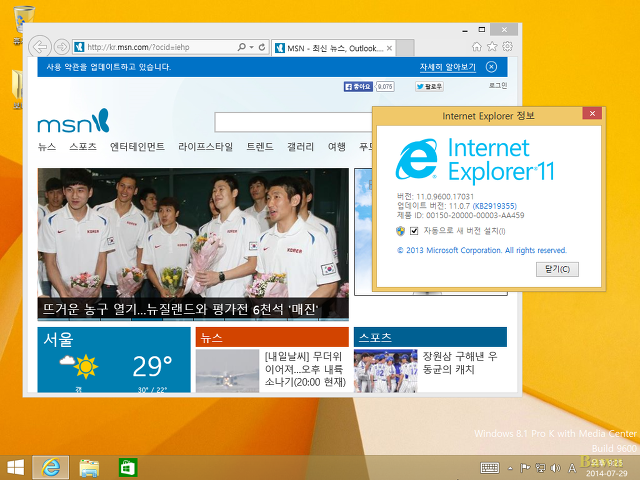The width and height of the screenshot is (640, 480).
Task: Refresh the page with the reload icon
Action: 262,47
